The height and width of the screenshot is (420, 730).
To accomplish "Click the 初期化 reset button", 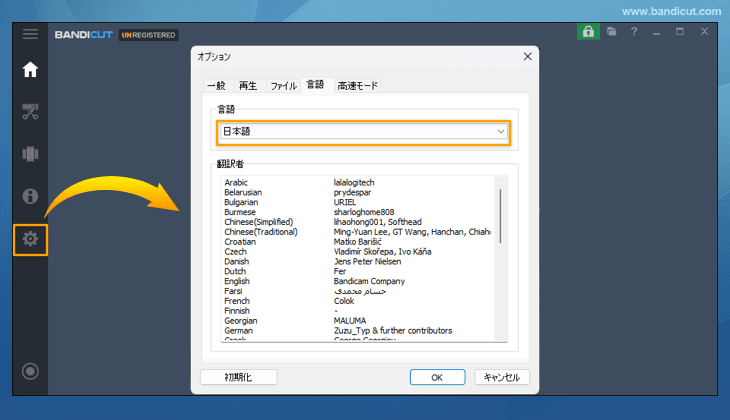I will (x=238, y=377).
